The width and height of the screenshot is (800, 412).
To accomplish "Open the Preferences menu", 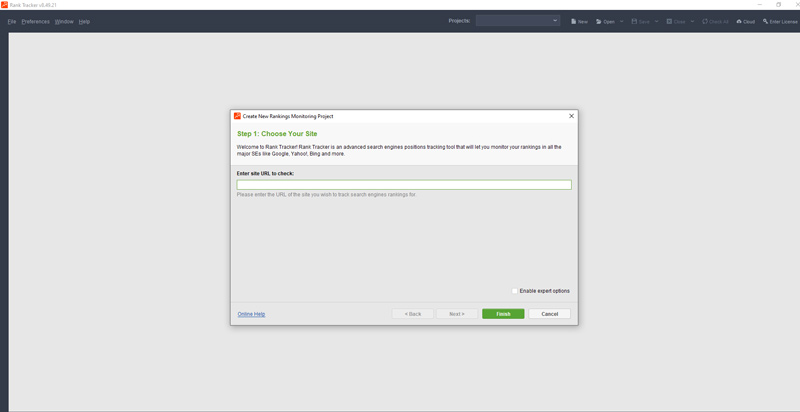I will tap(36, 21).
